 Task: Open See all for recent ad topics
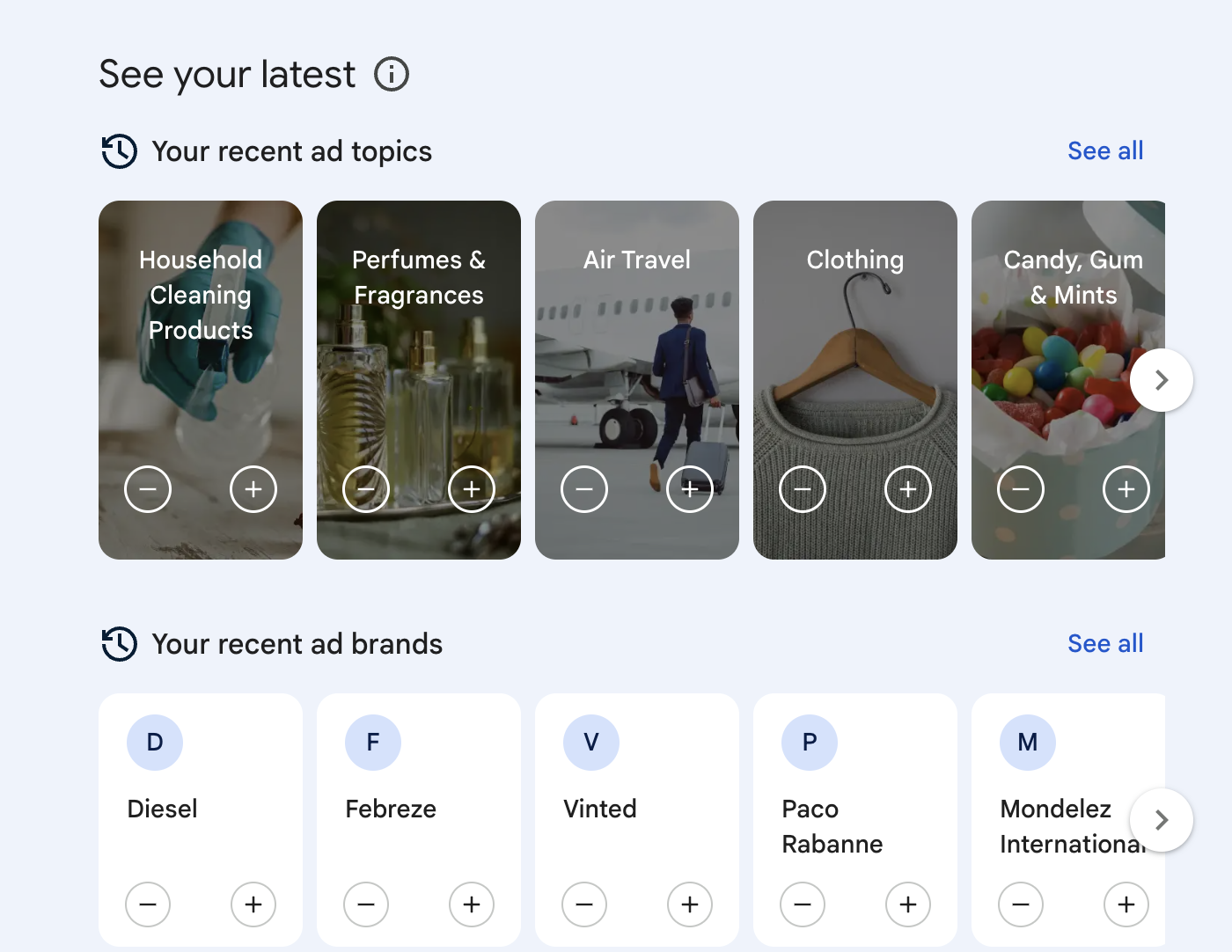coord(1105,151)
